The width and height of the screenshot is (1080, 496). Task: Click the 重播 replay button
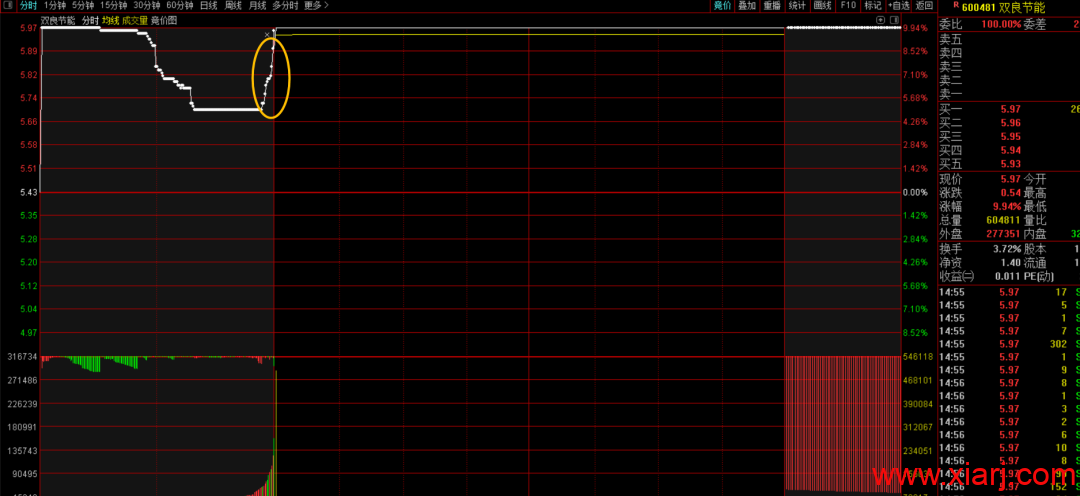(x=771, y=6)
